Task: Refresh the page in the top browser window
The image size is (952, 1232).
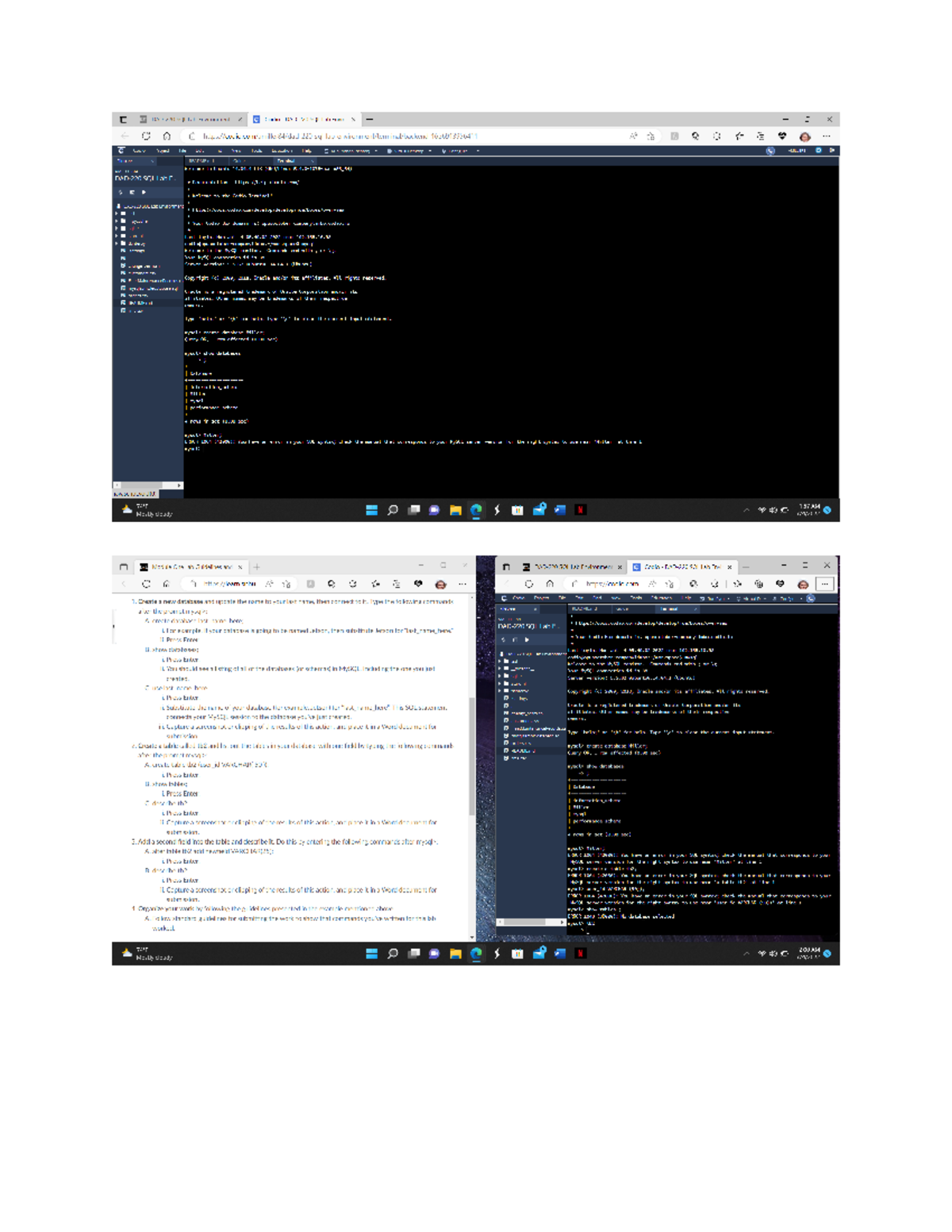Action: (x=146, y=136)
